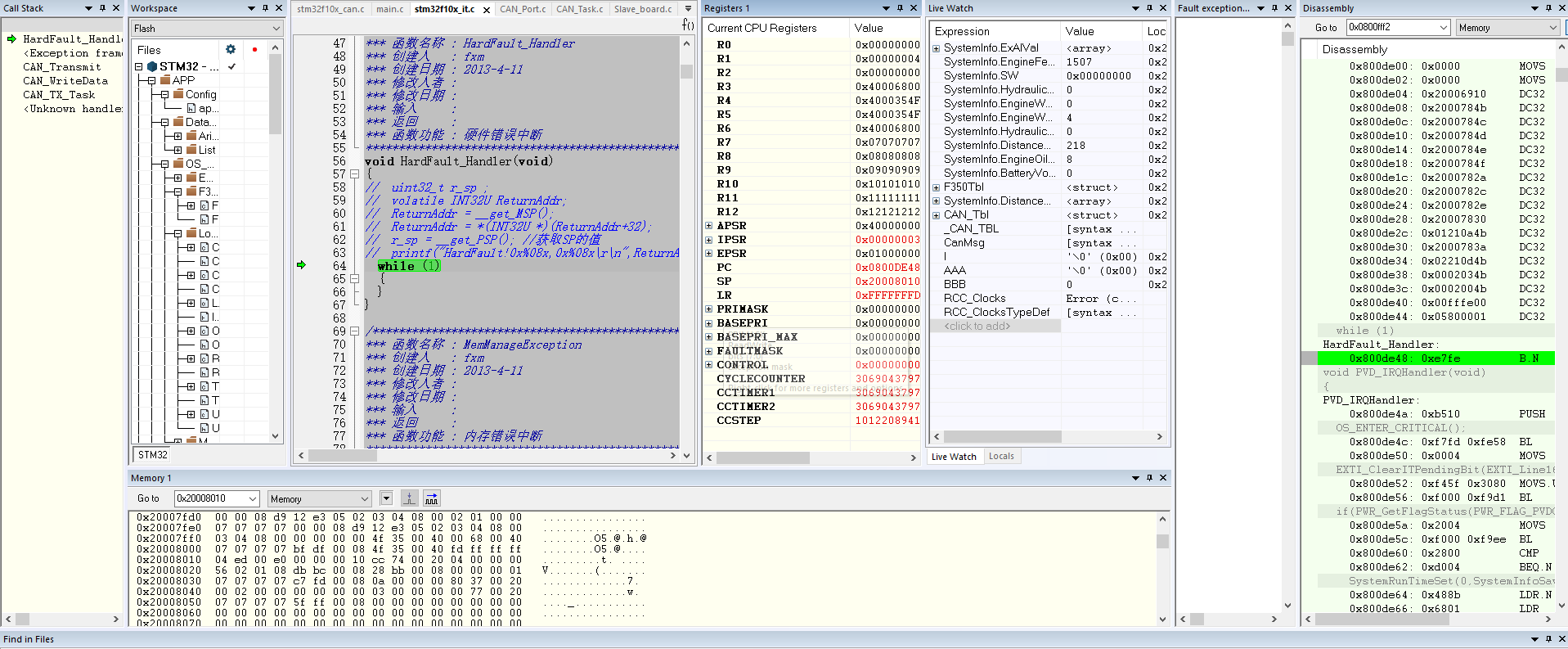Select CAN_TX_Task frame in Call Stack

59,95
